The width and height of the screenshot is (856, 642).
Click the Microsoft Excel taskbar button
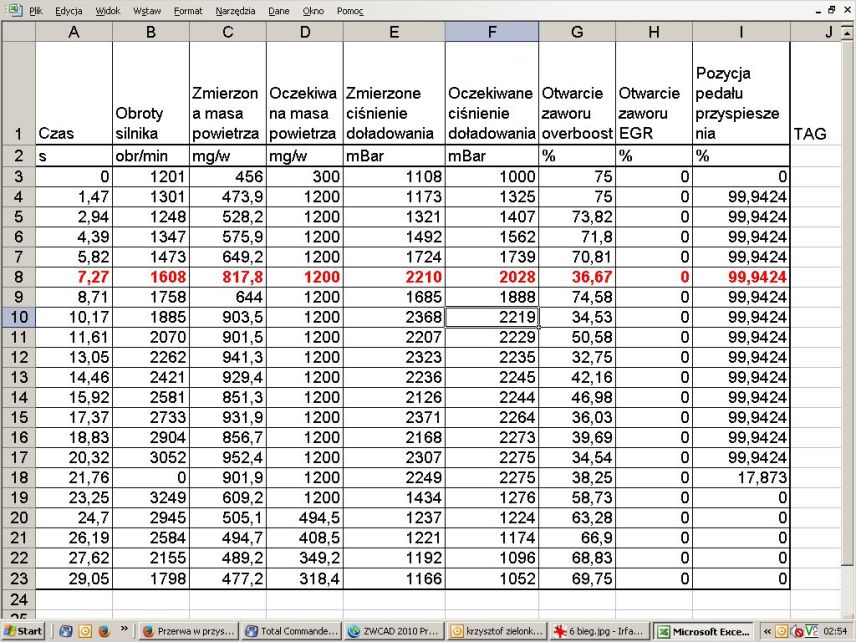pyautogui.click(x=703, y=631)
